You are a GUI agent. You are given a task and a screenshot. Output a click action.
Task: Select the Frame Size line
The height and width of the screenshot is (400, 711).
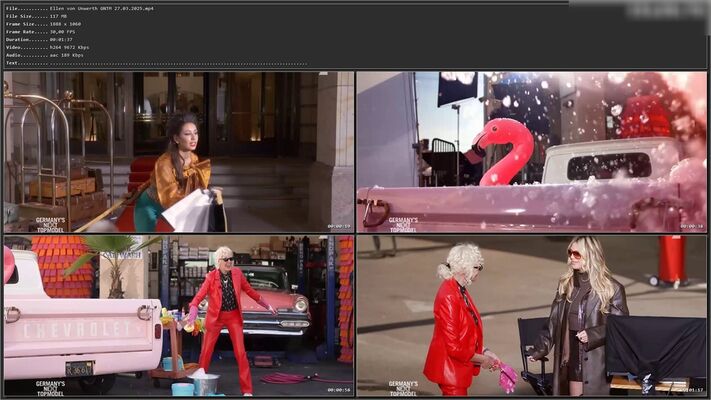click(x=43, y=24)
